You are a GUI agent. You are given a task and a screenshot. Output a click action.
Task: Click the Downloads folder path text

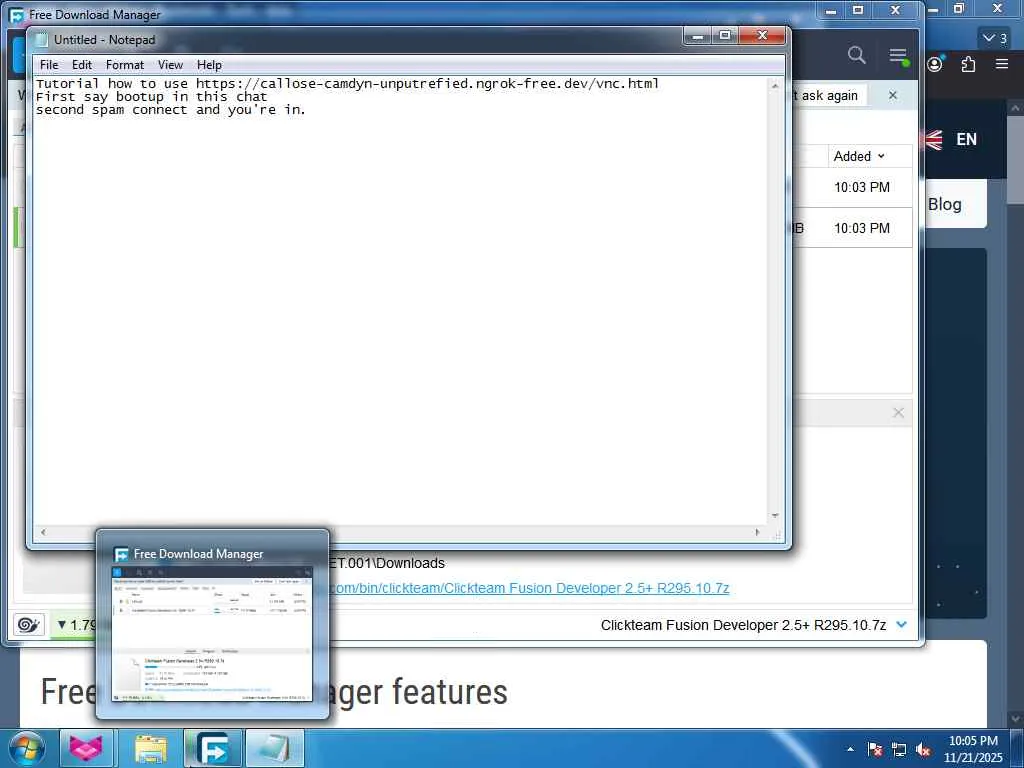[x=387, y=563]
